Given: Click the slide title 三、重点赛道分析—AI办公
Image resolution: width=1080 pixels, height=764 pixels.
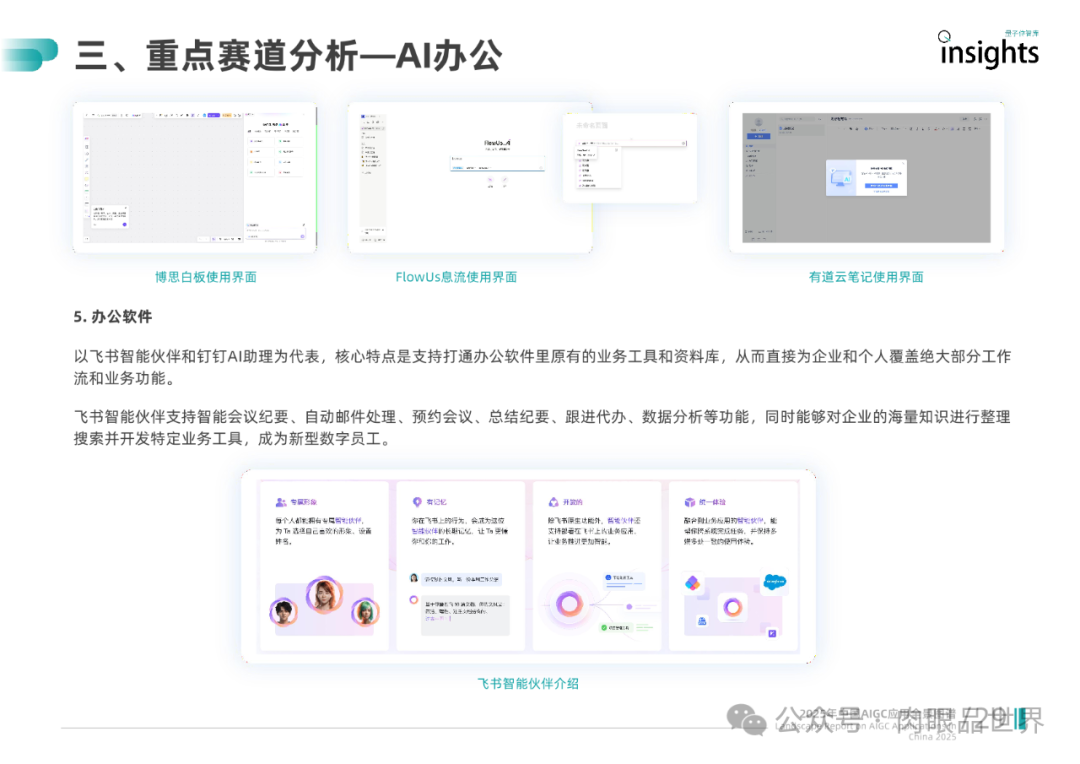Looking at the screenshot, I should pos(289,56).
